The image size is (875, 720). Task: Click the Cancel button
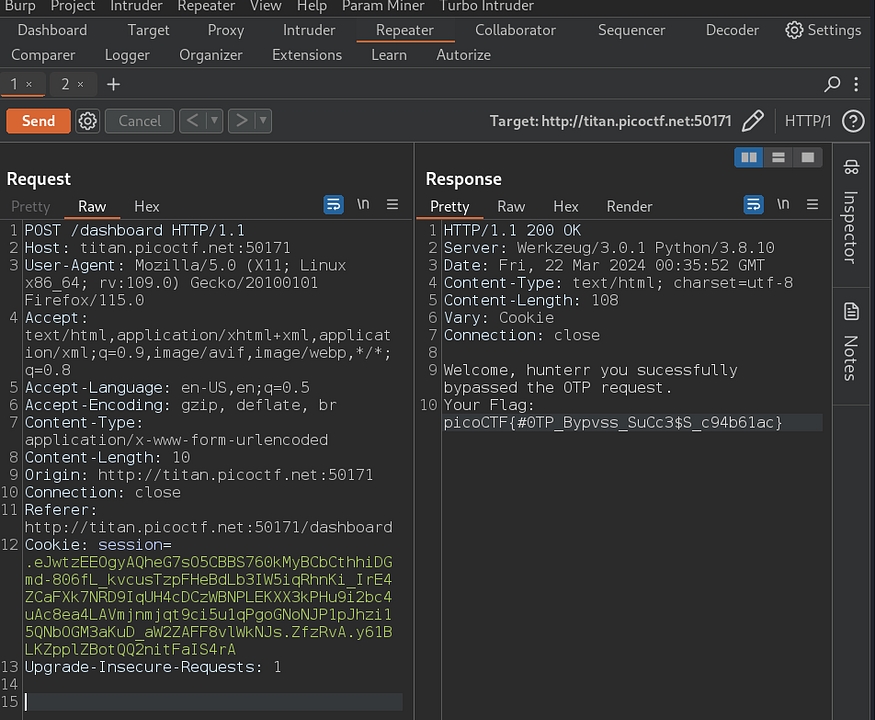click(x=139, y=121)
